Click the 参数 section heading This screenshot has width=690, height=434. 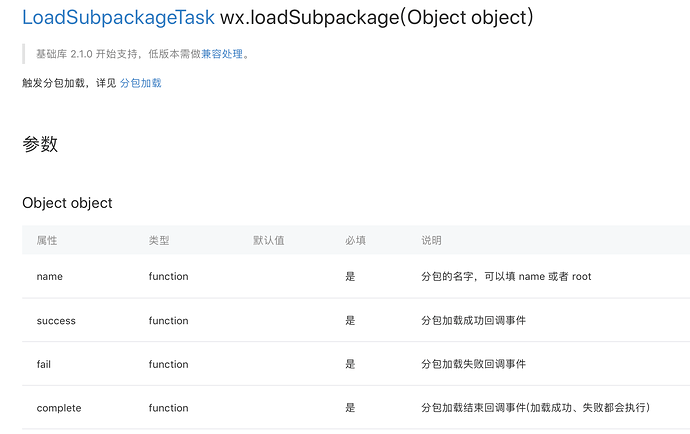(x=40, y=144)
